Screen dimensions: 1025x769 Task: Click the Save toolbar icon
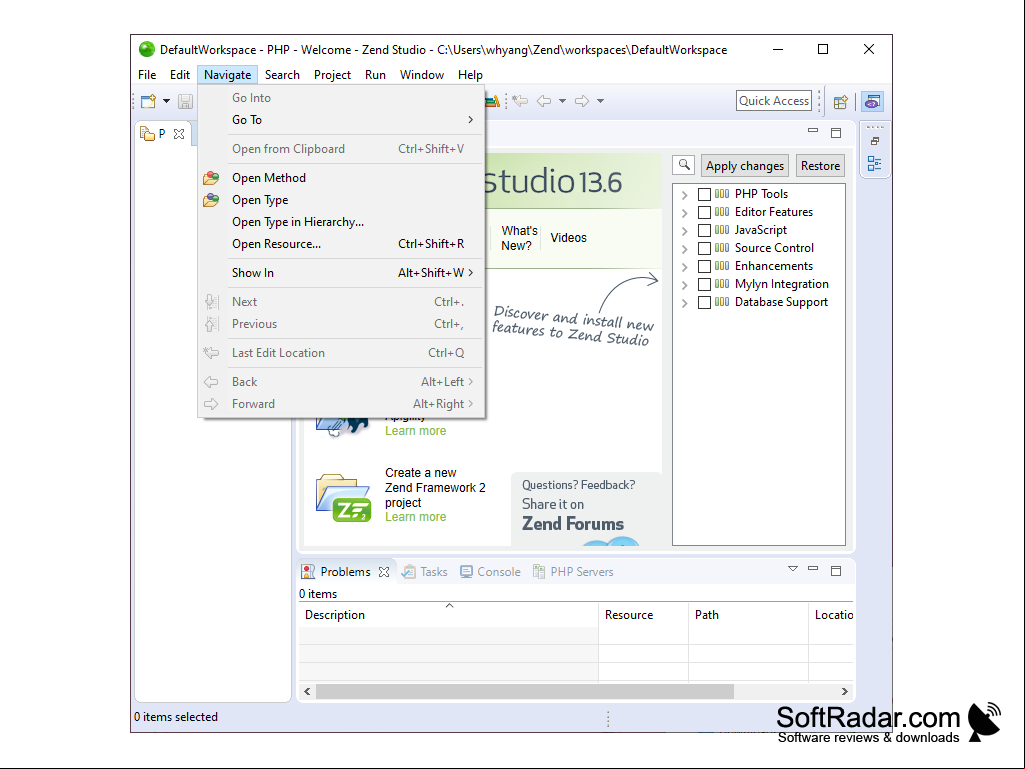186,101
